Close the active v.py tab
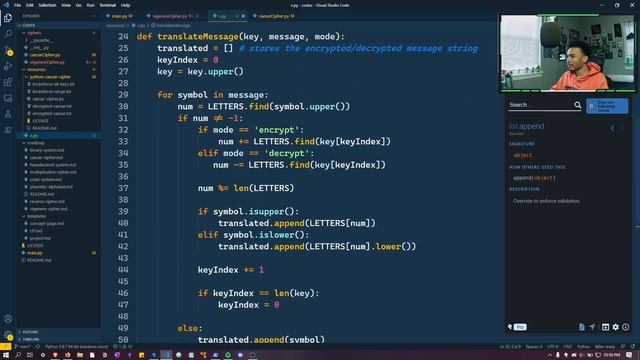 click(243, 16)
